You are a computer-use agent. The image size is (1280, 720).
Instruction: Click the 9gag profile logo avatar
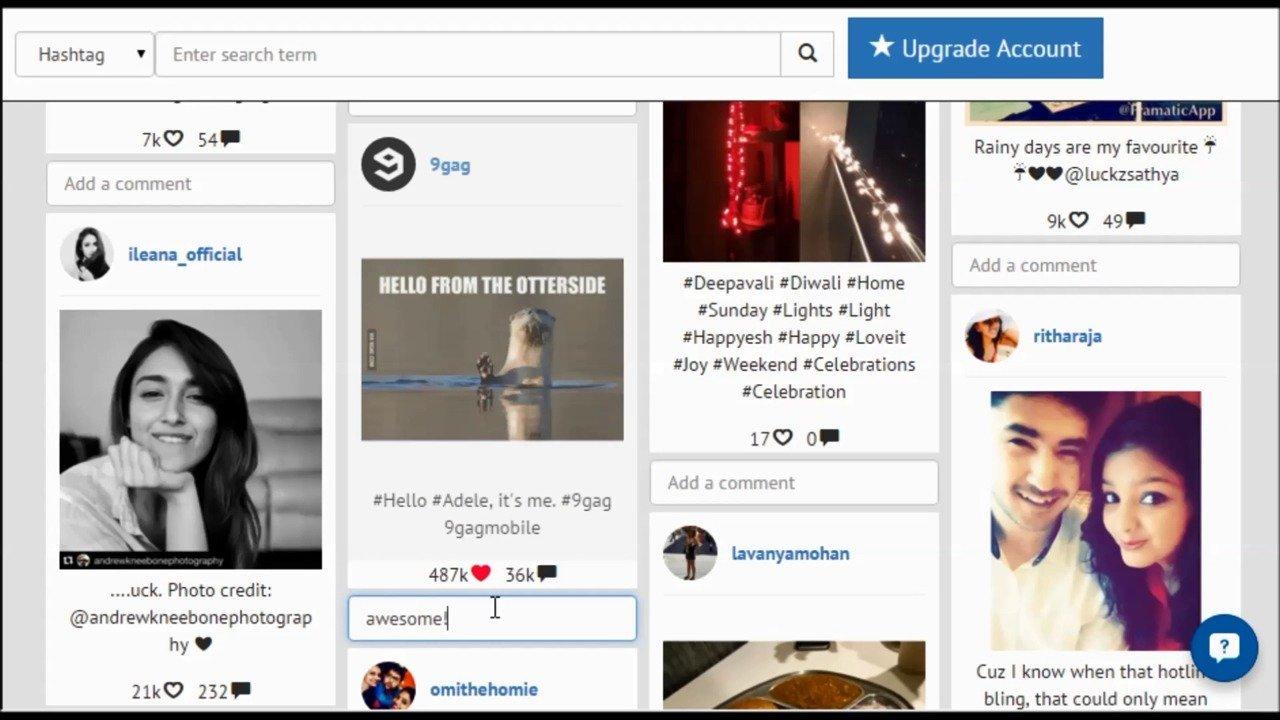point(388,165)
